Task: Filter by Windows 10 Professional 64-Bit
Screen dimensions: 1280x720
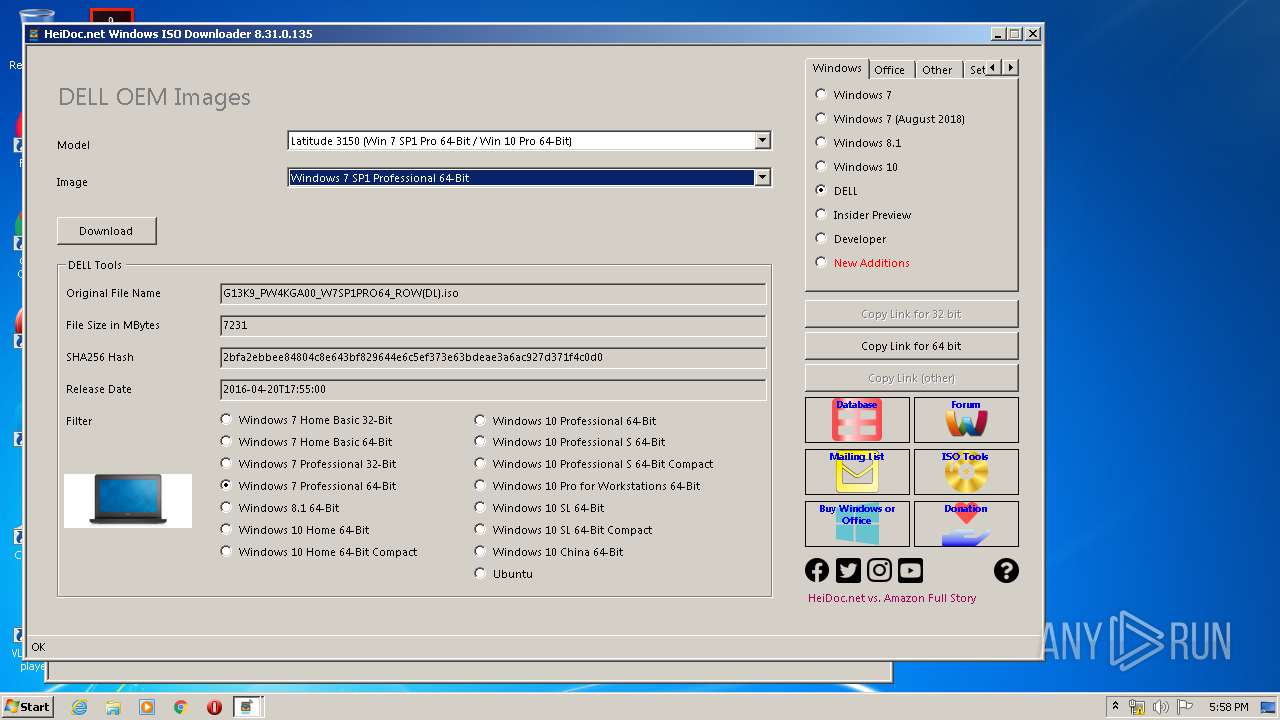Action: point(565,421)
